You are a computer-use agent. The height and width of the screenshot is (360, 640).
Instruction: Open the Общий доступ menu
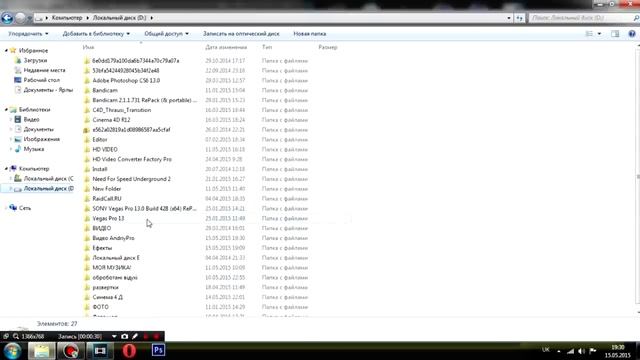coord(167,34)
